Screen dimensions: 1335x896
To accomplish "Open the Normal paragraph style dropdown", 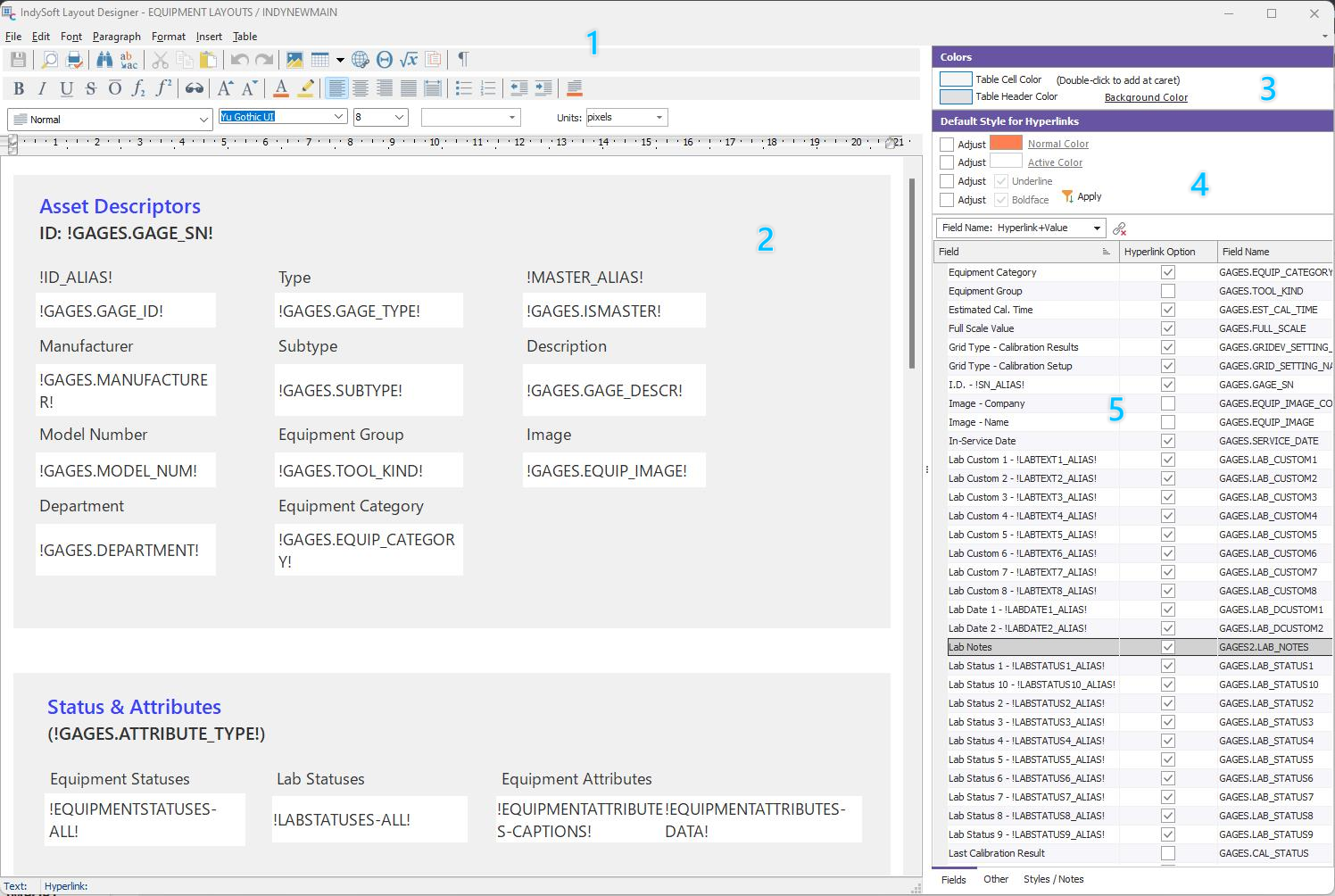I will (204, 120).
